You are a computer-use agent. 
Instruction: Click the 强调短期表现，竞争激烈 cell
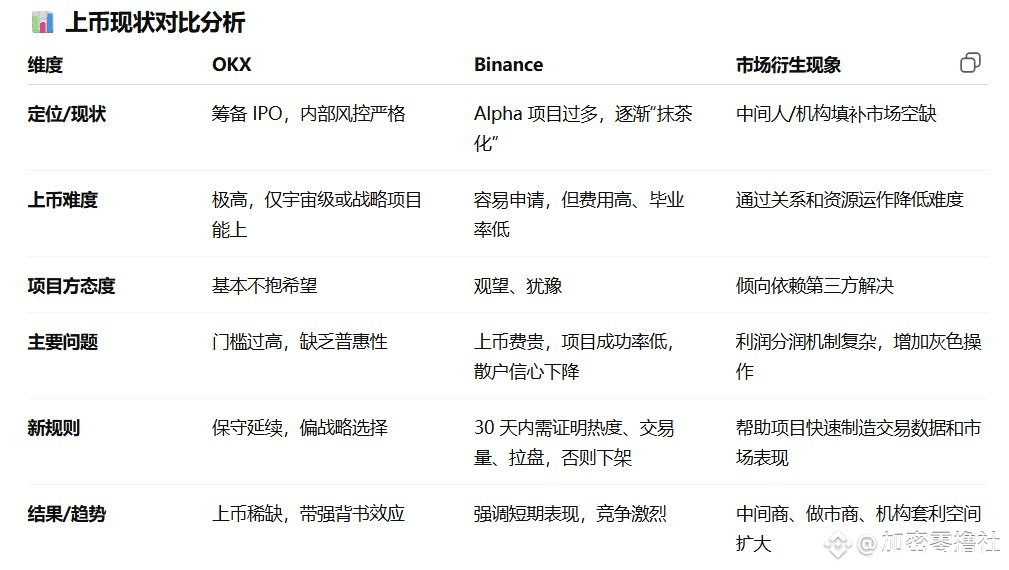click(570, 513)
